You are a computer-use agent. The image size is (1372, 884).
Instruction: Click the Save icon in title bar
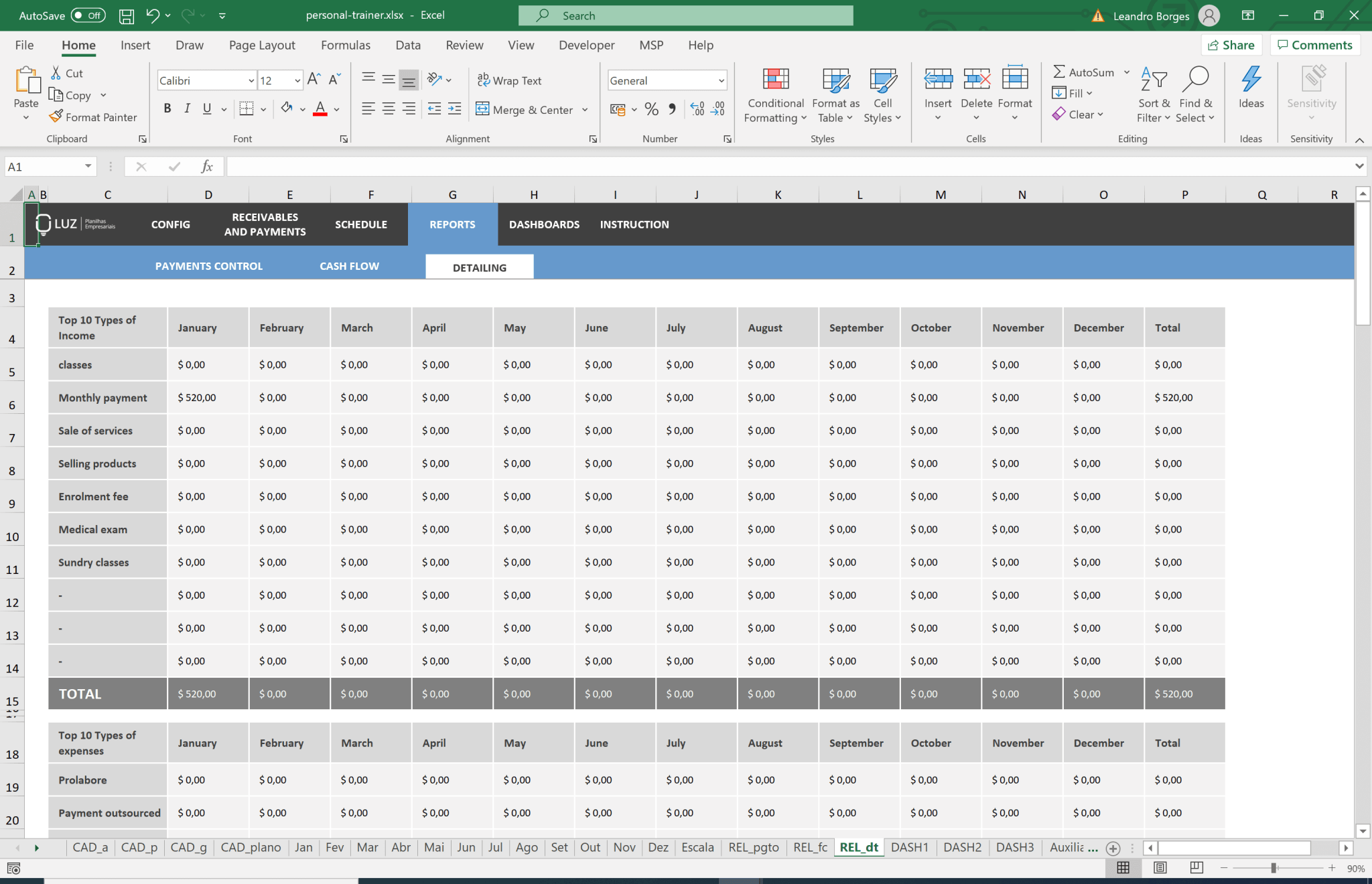point(126,15)
